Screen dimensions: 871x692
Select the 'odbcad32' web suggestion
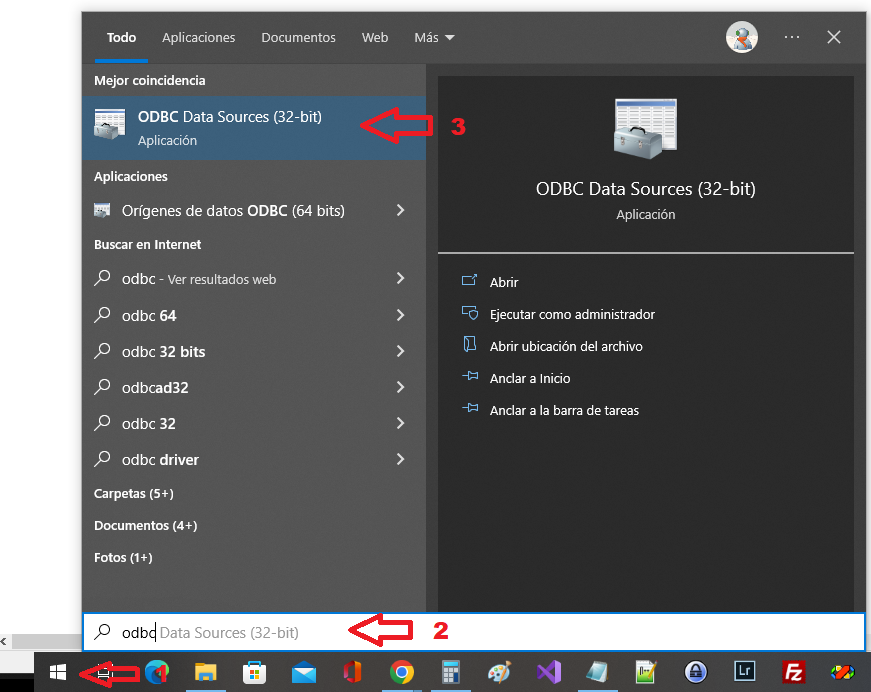point(233,388)
